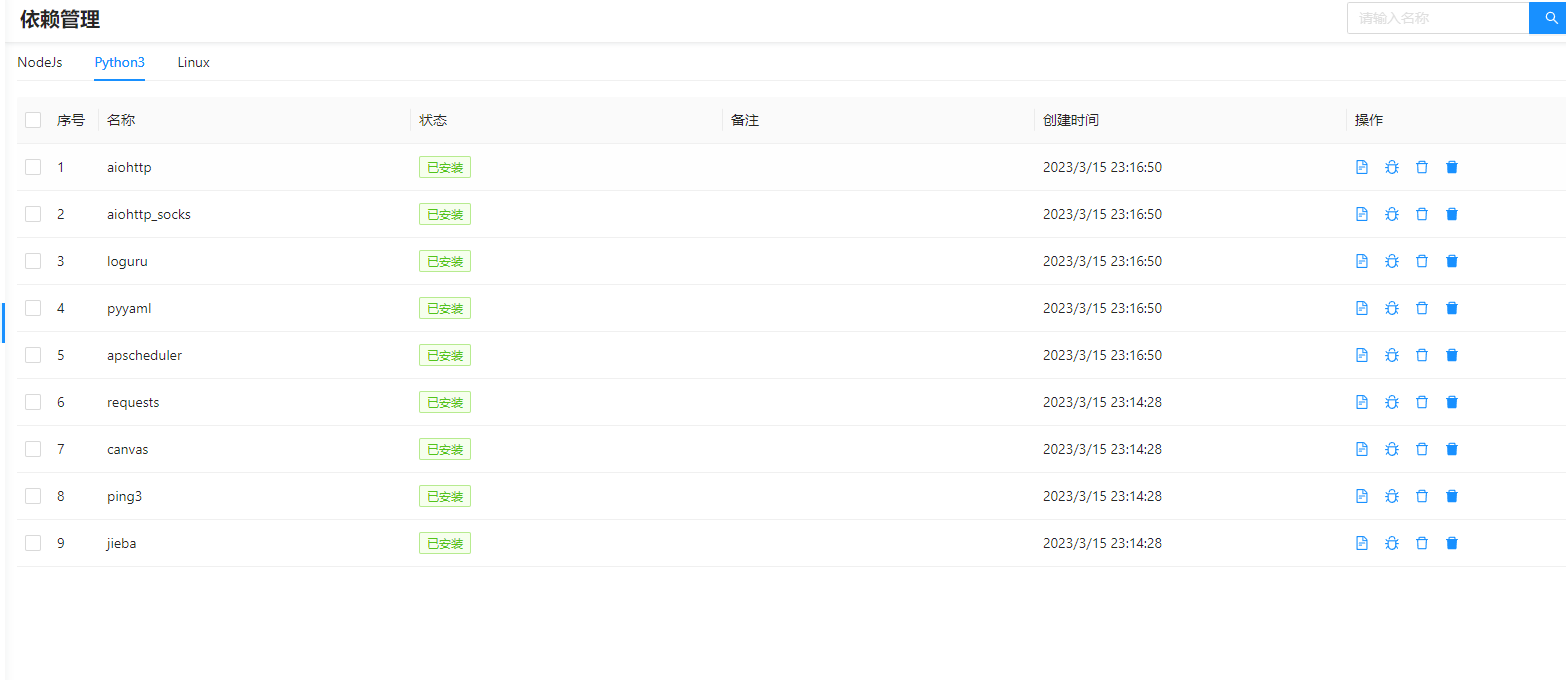Click the outlined trash icon for canvas
Screen dimensions: 1566x680
1421,448
